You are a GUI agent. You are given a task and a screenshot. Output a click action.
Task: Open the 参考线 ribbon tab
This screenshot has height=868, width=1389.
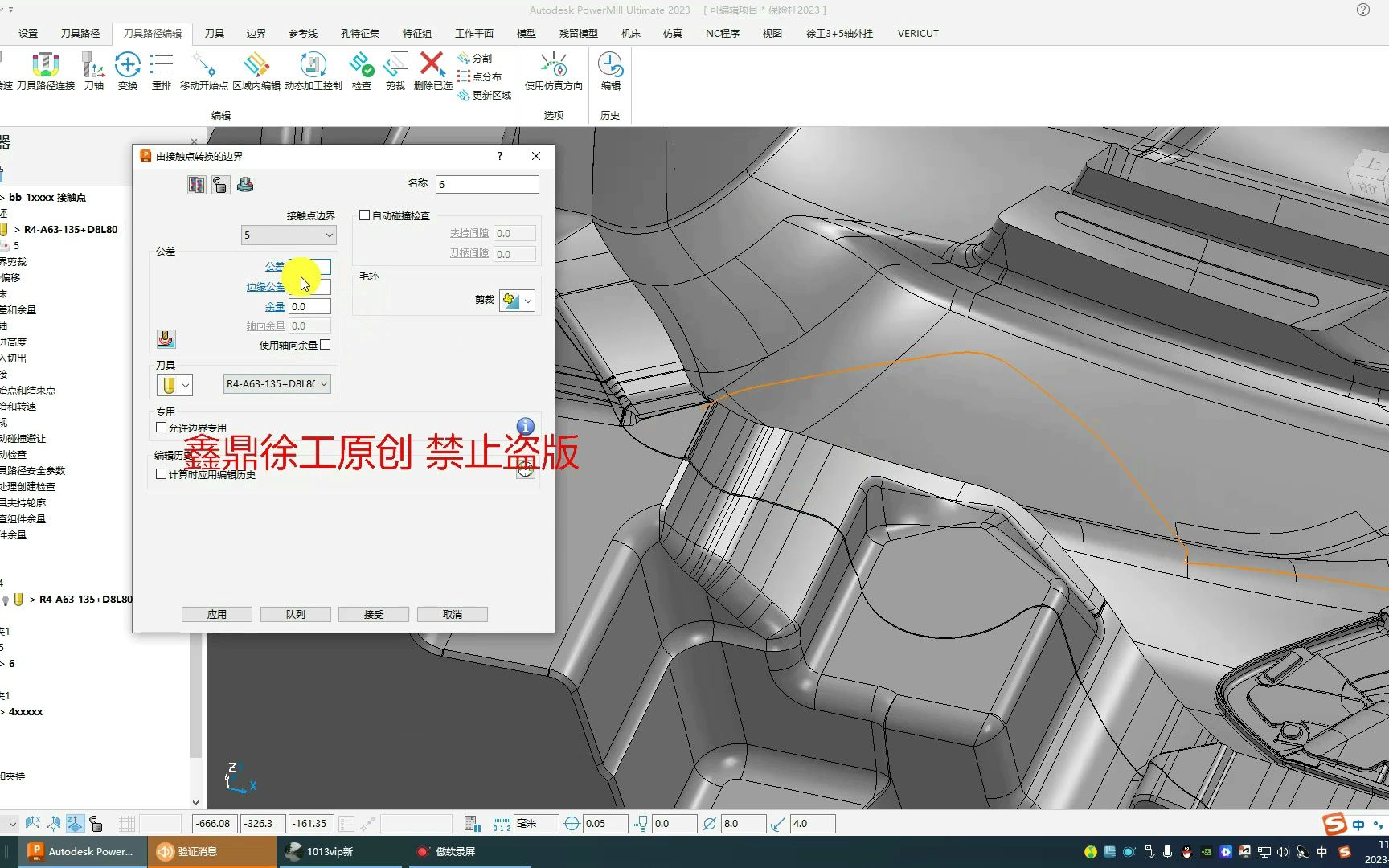pos(303,33)
